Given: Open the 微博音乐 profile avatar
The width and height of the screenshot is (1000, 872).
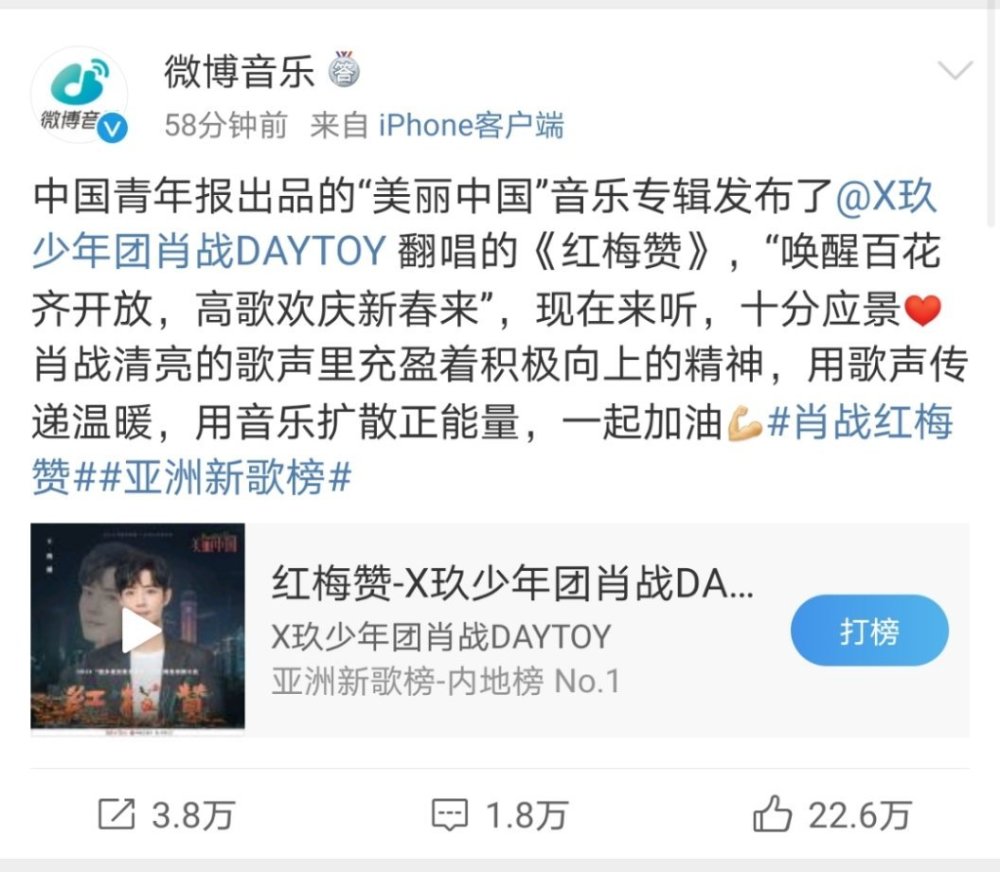Looking at the screenshot, I should [79, 94].
